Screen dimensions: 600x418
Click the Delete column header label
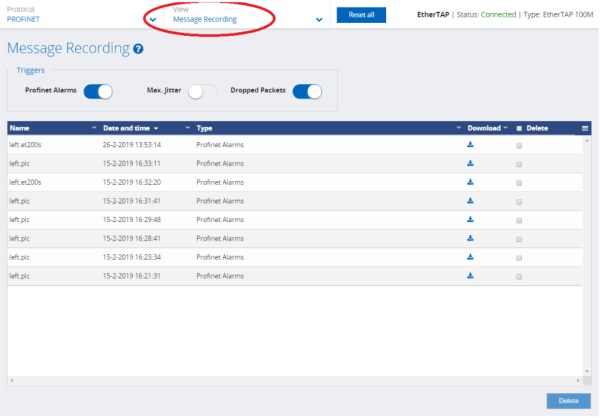(537, 128)
